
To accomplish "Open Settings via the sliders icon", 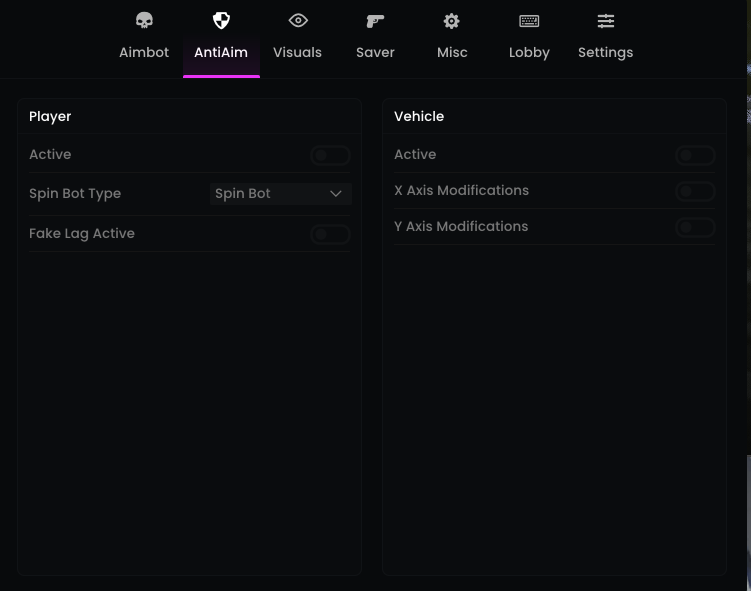I will [606, 21].
